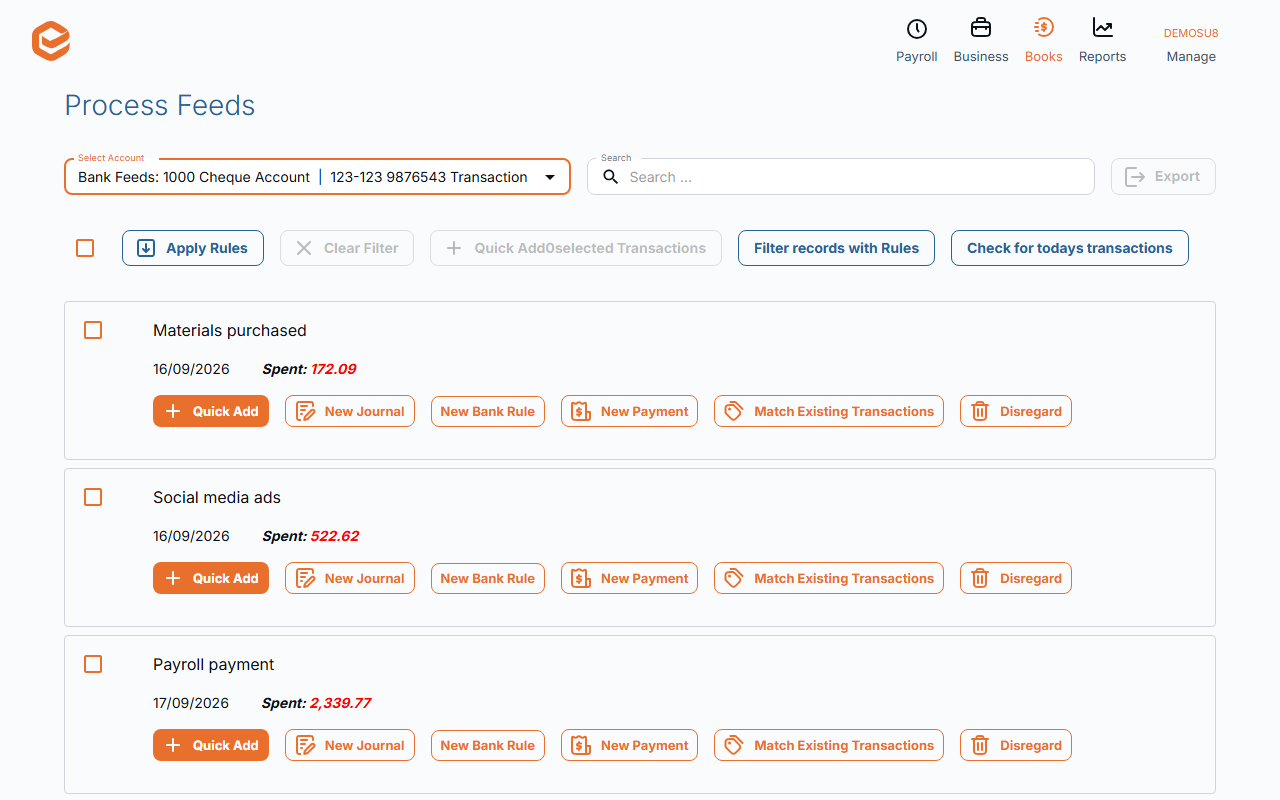This screenshot has height=800, width=1280.
Task: Open Business briefcase icon in top navigation
Action: [x=981, y=28]
